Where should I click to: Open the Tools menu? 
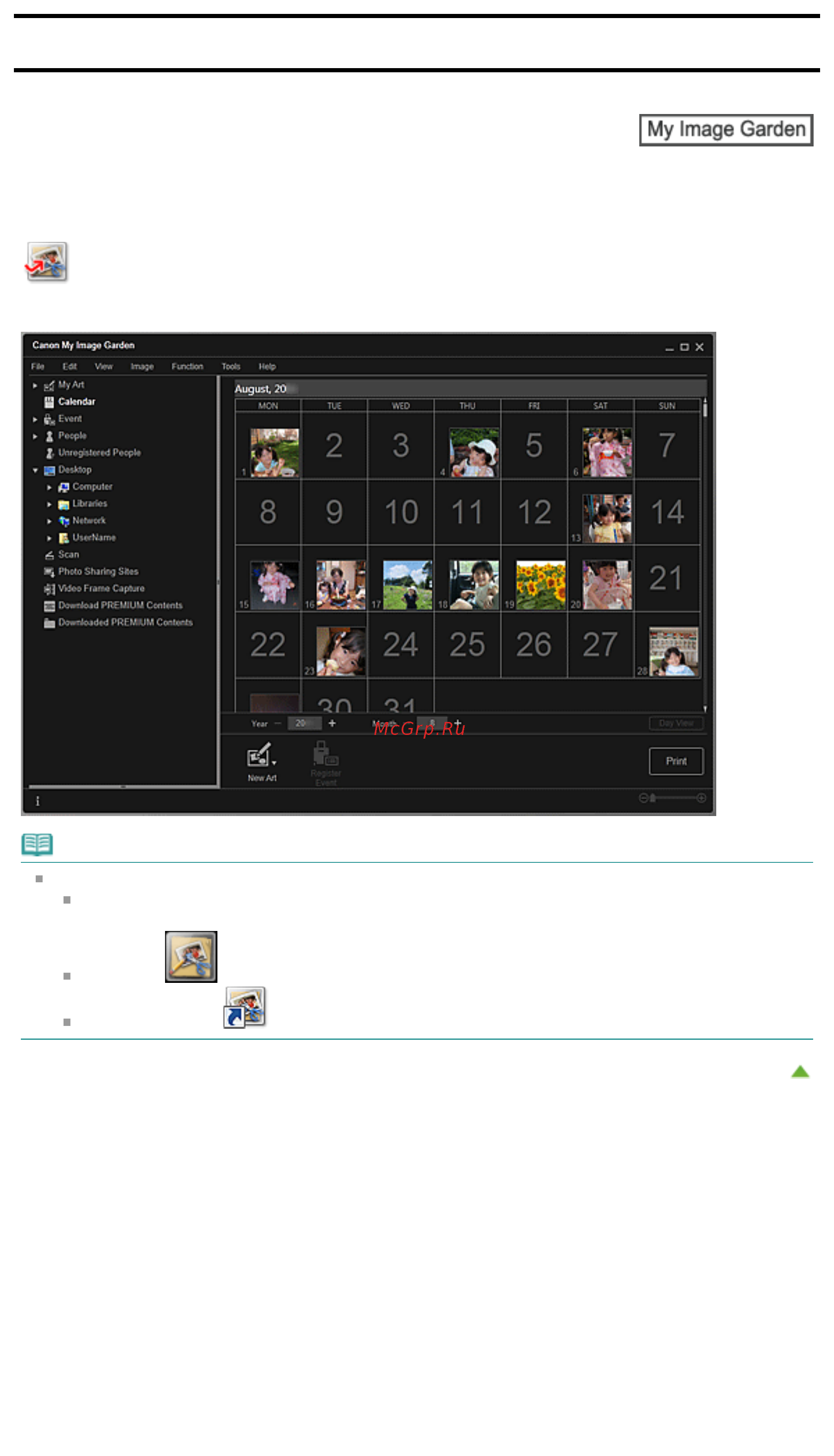(231, 367)
